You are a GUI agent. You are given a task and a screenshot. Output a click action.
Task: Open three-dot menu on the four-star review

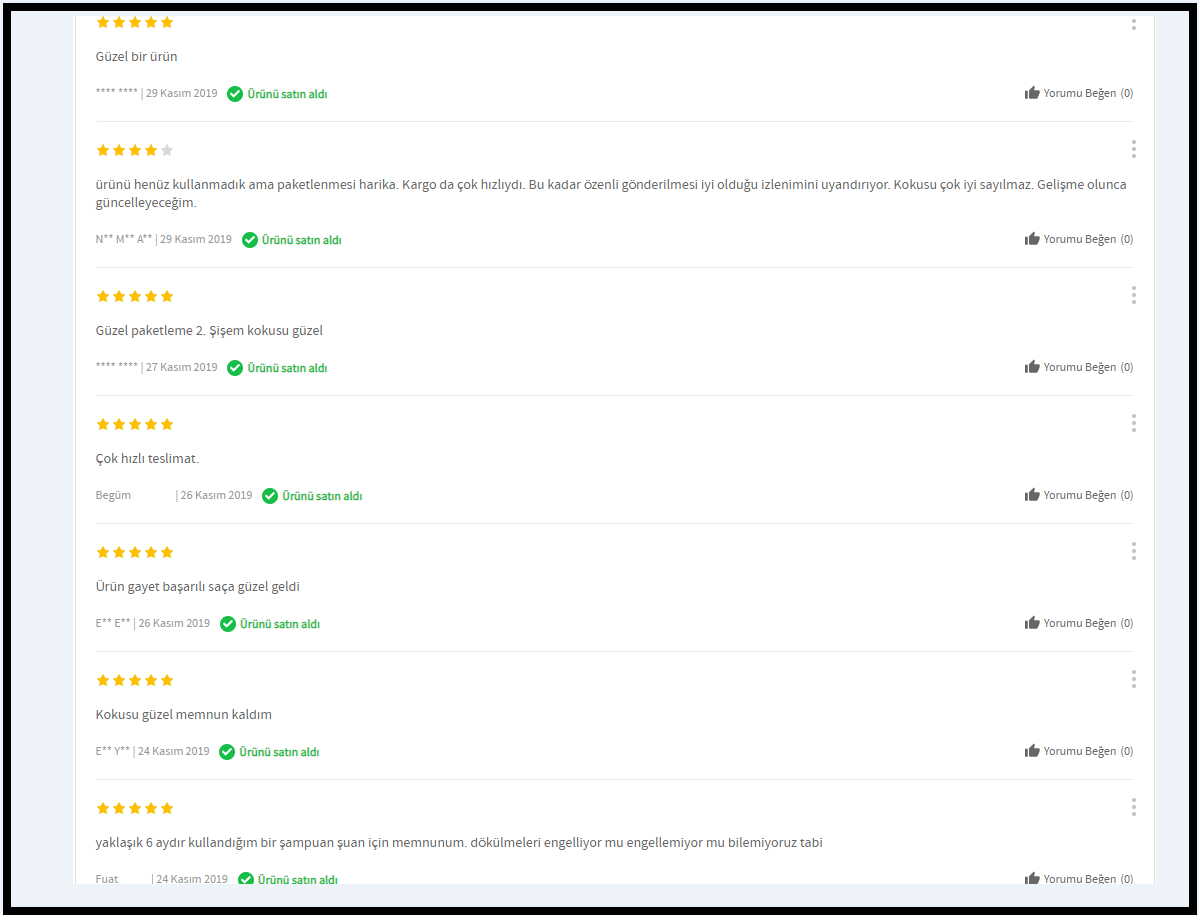point(1133,149)
